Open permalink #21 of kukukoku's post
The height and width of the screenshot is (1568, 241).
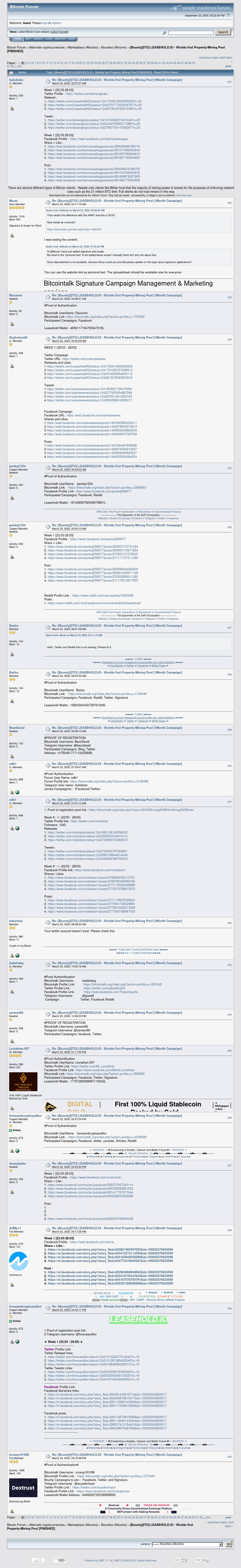[x=229, y=82]
